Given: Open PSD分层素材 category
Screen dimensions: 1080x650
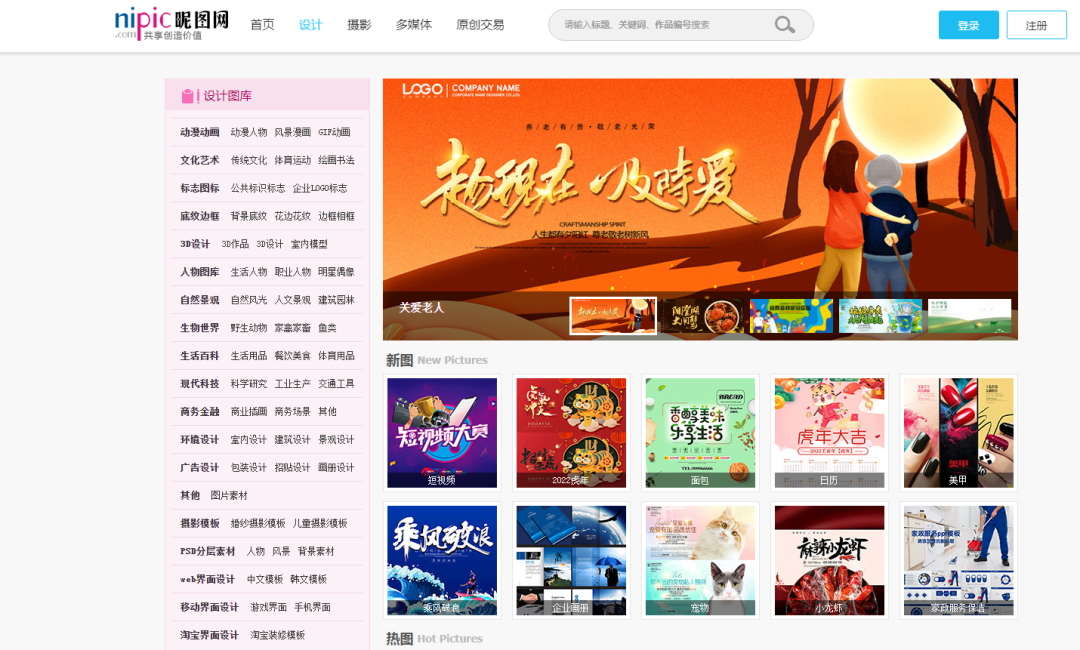Looking at the screenshot, I should [207, 552].
